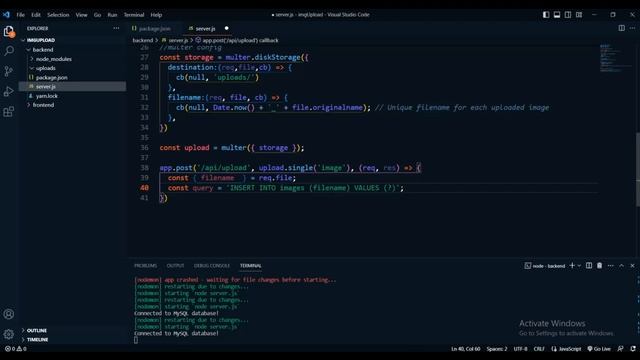Kill terminal with trash icon
The image size is (640, 360).
point(599,265)
